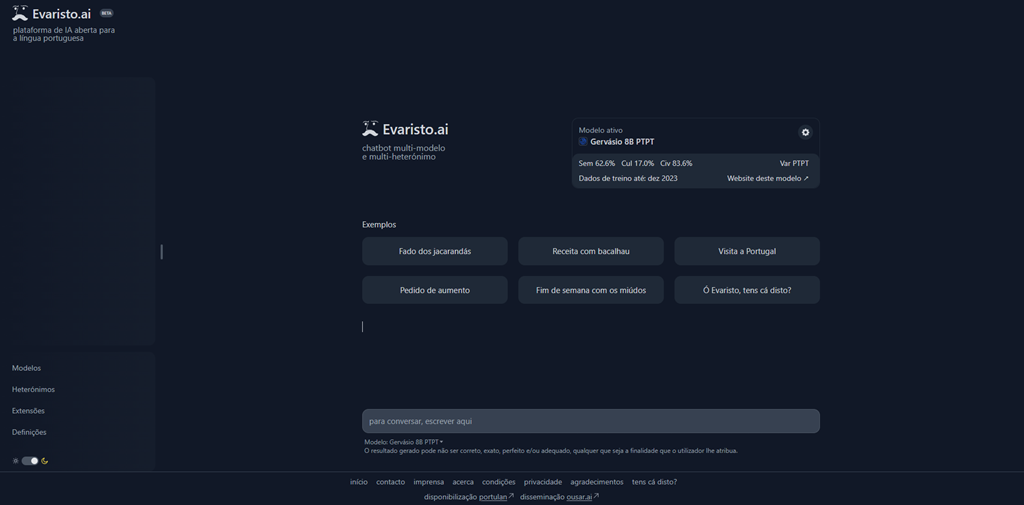Choose the 'Visita a Portugal' example
Viewport: 1024px width, 505px height.
(747, 252)
